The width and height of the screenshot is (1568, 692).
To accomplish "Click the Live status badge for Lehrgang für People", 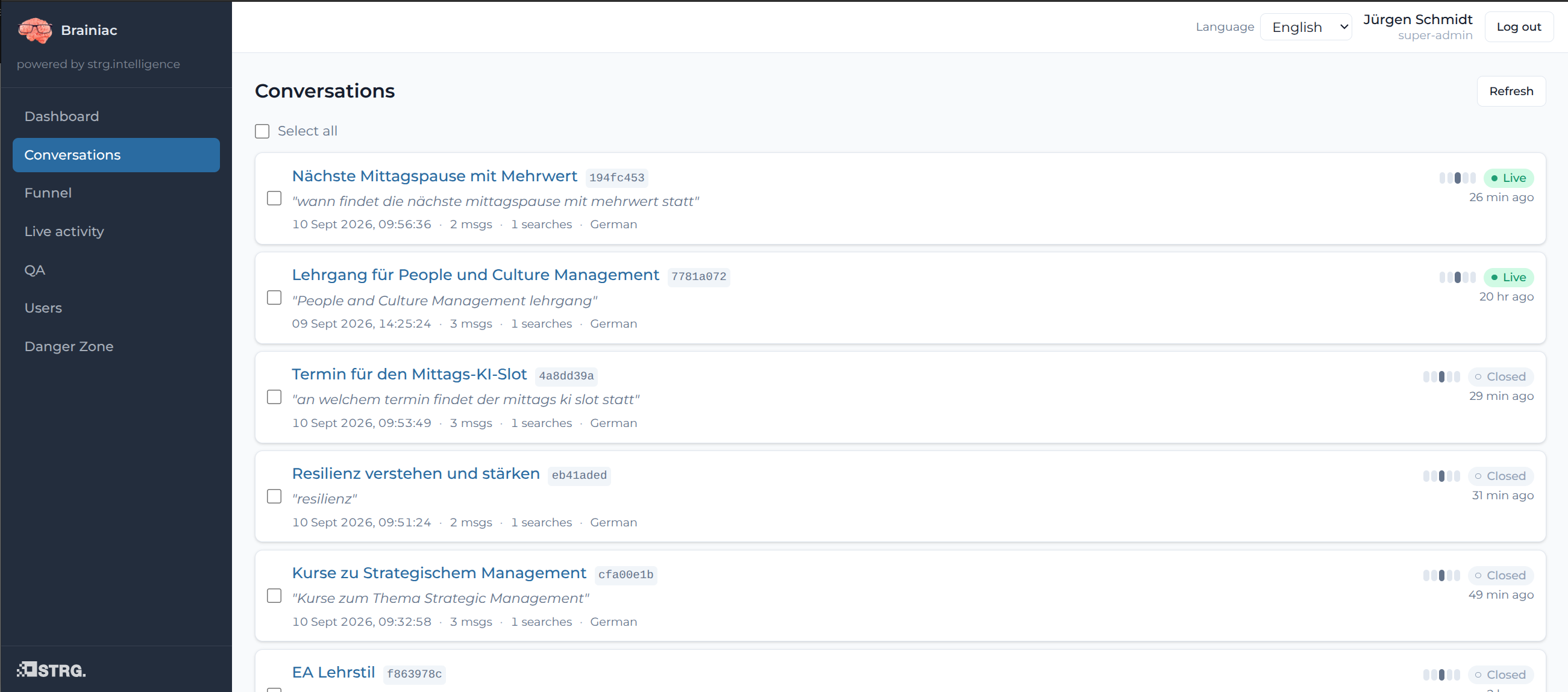I will pos(1508,277).
